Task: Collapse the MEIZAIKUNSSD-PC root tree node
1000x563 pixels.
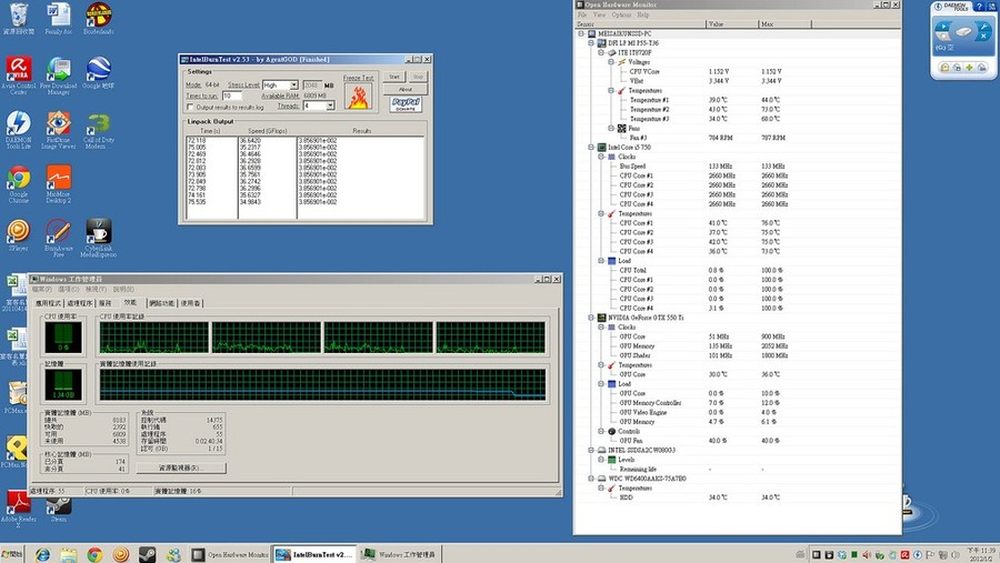Action: pos(582,34)
